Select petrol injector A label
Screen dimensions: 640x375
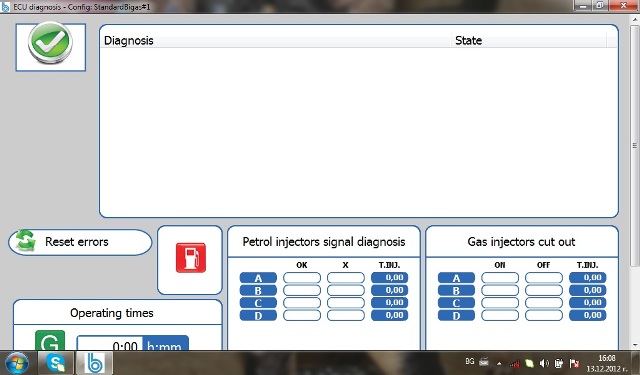point(258,278)
